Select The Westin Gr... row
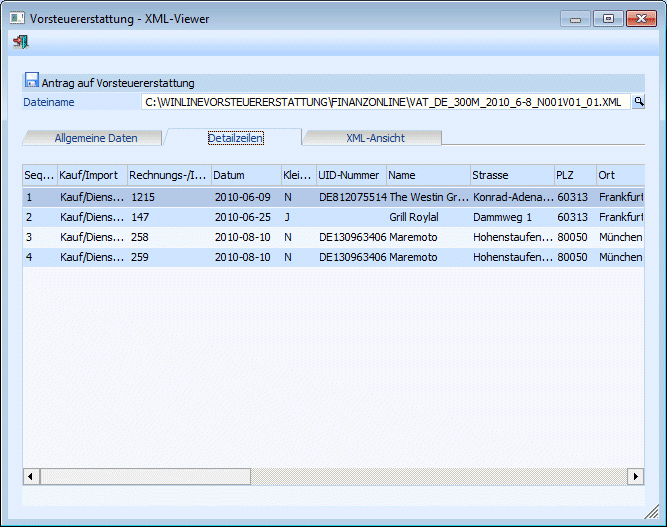This screenshot has height=527, width=667. point(428,197)
